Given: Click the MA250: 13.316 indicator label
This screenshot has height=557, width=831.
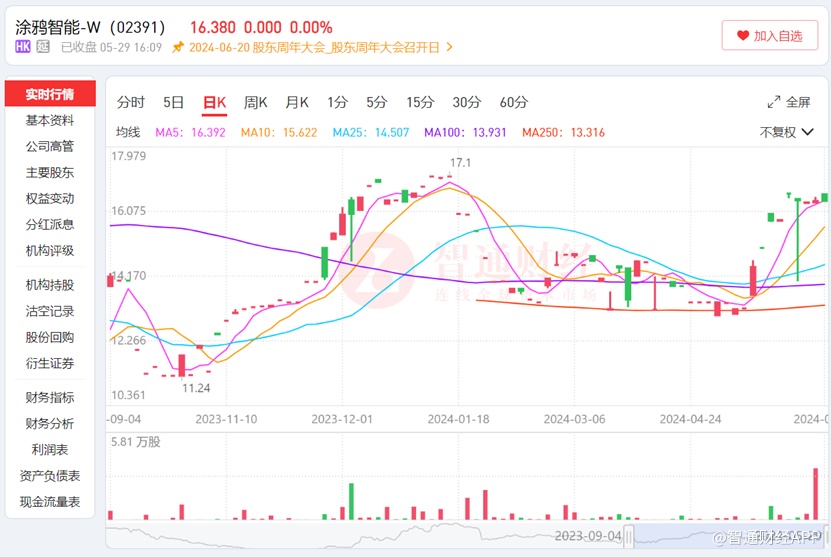Looking at the screenshot, I should (x=563, y=132).
